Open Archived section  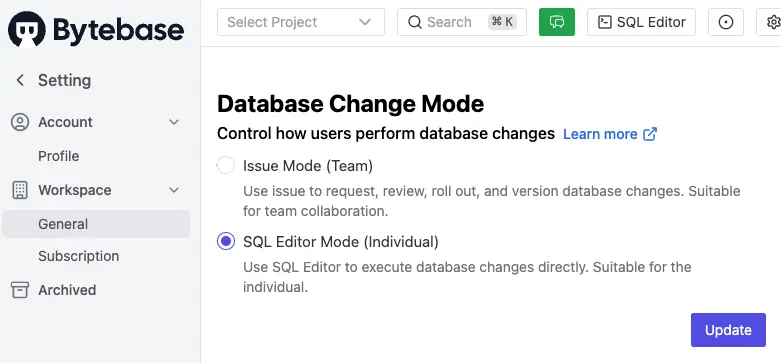(67, 290)
